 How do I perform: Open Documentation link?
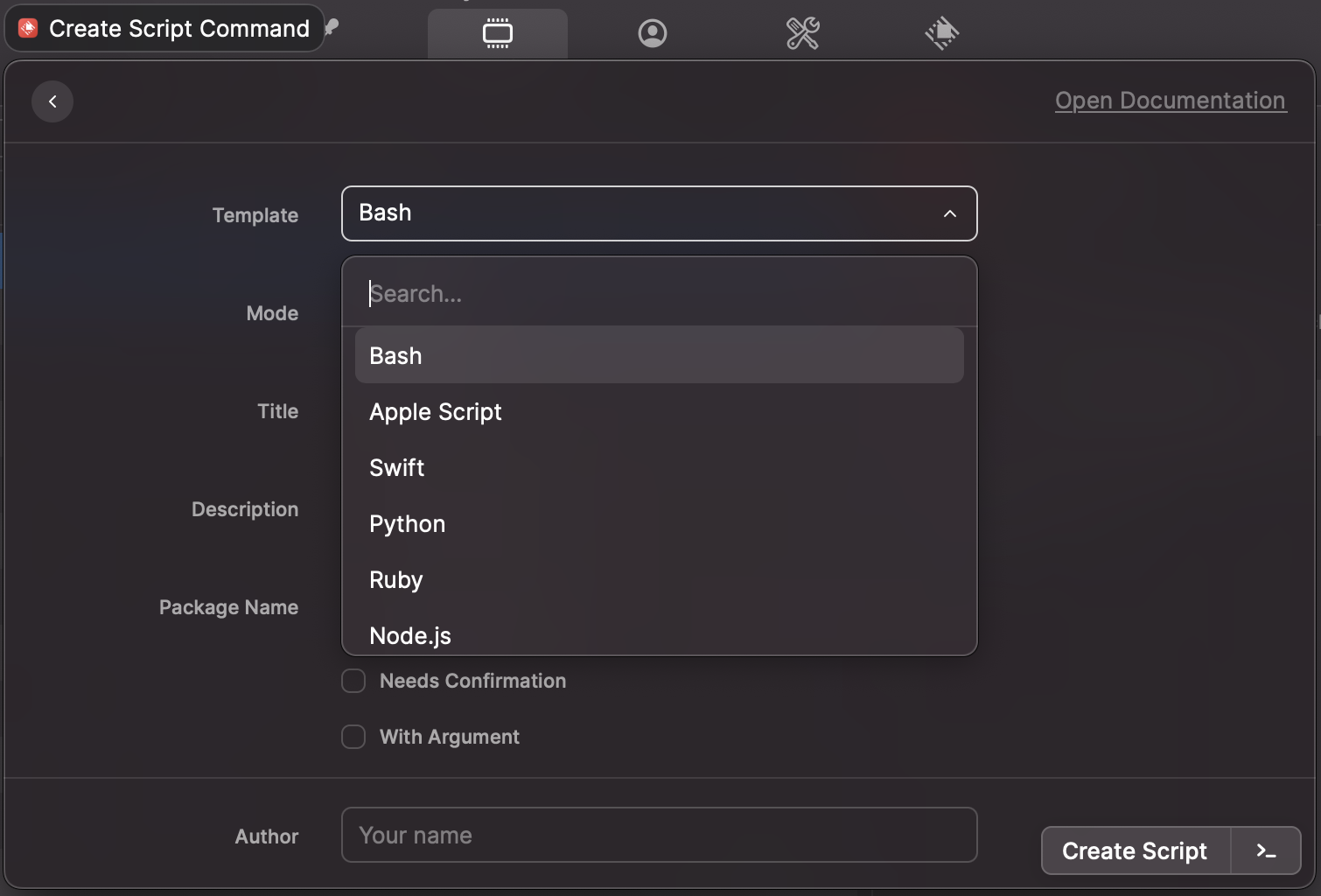point(1171,101)
